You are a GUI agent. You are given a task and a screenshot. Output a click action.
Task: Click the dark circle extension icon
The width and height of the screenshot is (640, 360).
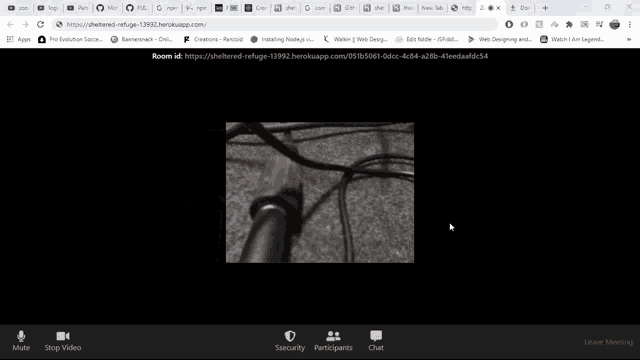509,24
